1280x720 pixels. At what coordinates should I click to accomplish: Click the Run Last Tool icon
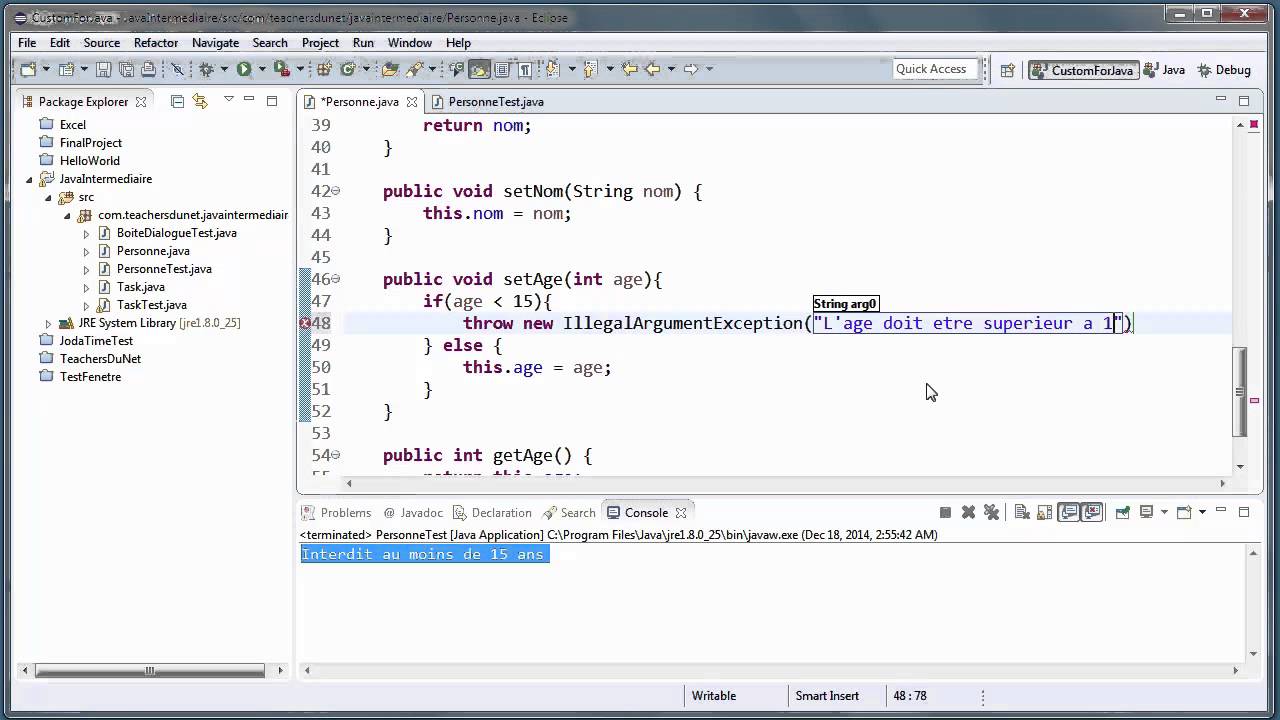282,69
